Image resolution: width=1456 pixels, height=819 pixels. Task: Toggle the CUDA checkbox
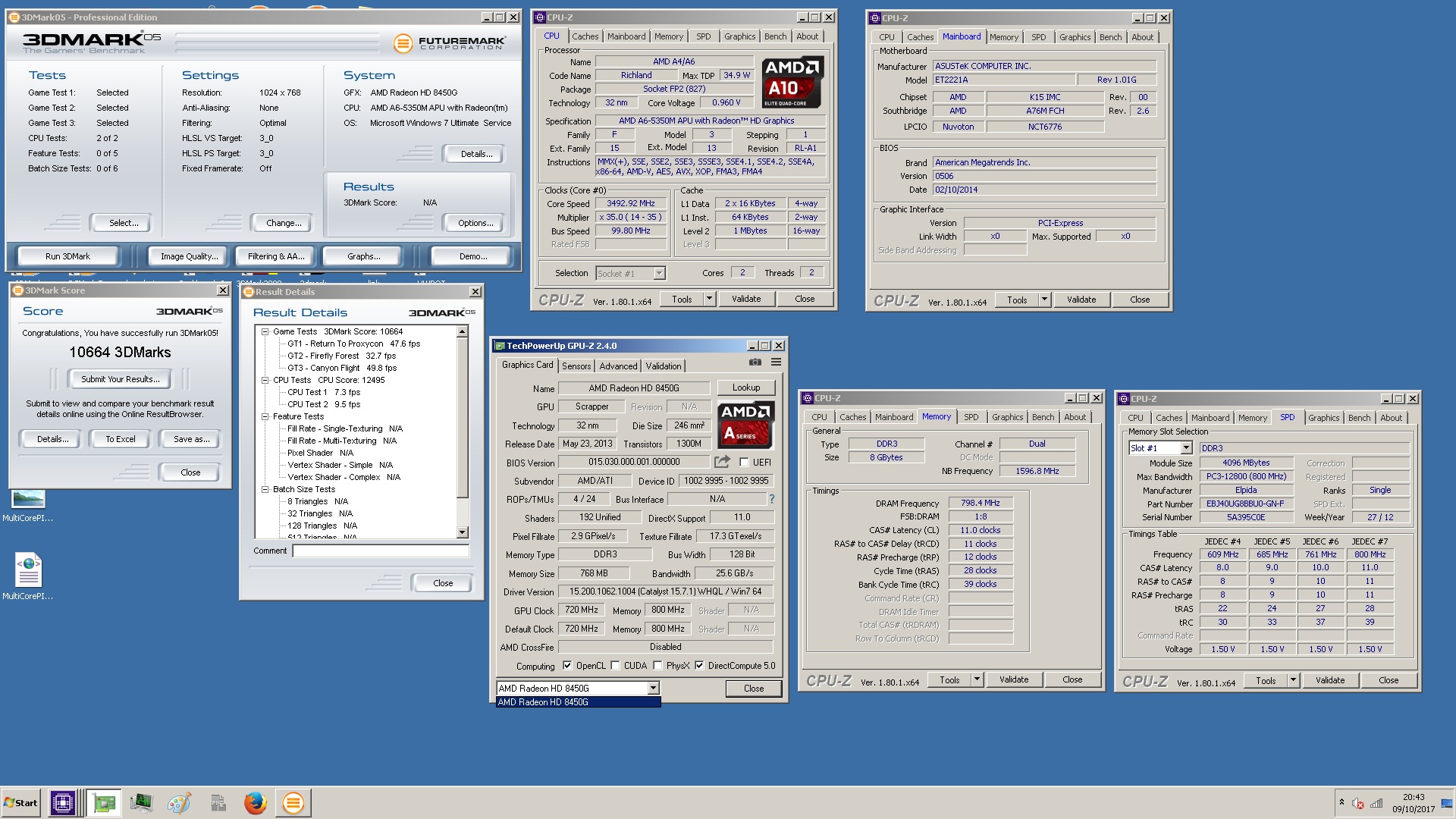click(x=615, y=666)
